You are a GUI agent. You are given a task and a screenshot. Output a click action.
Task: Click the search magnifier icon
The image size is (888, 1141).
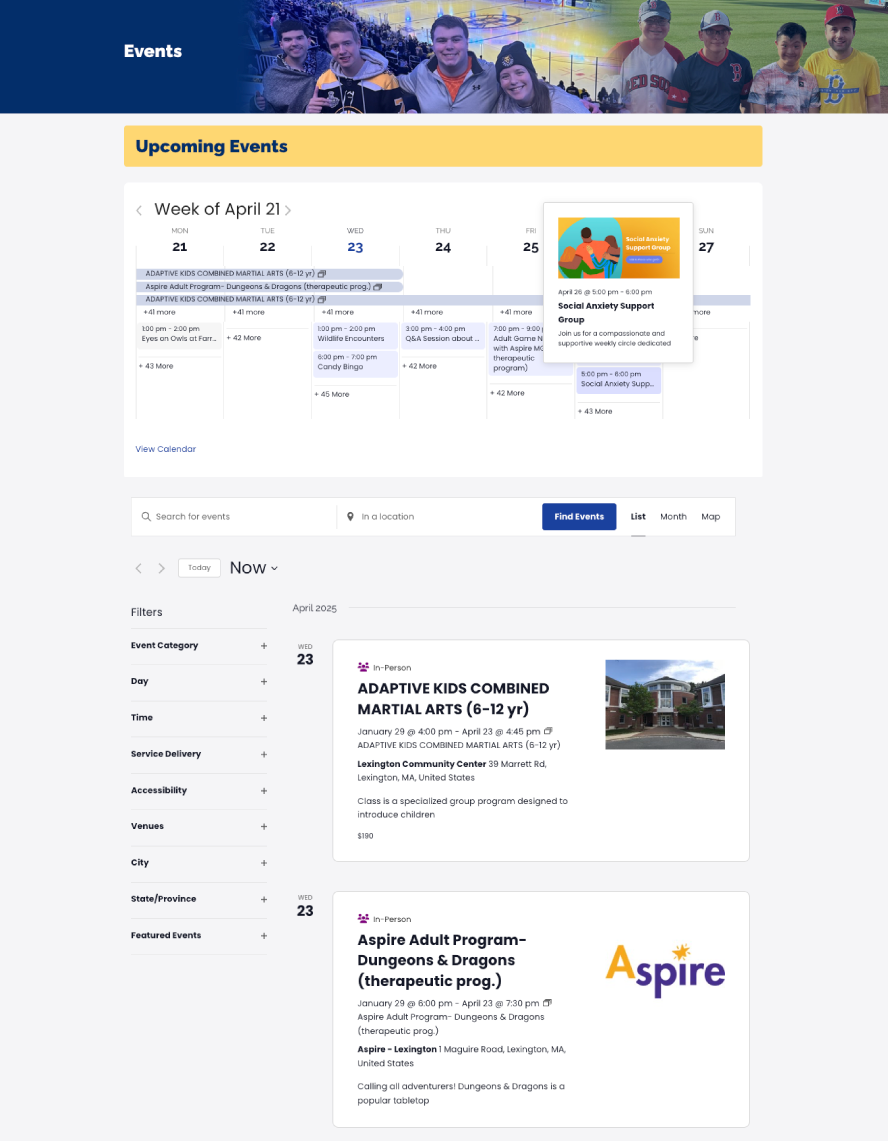(146, 517)
